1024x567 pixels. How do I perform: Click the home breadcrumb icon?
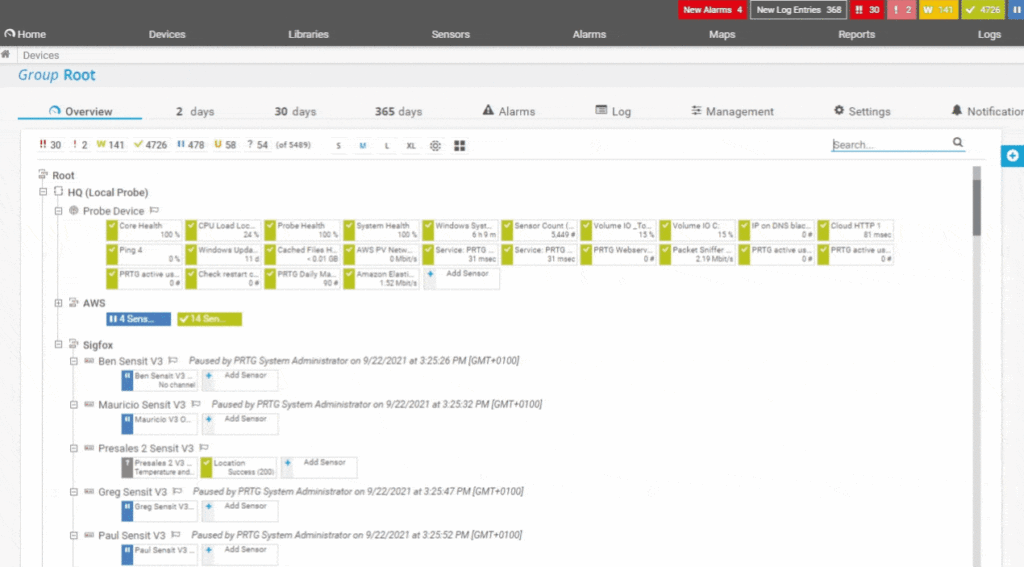click(6, 55)
